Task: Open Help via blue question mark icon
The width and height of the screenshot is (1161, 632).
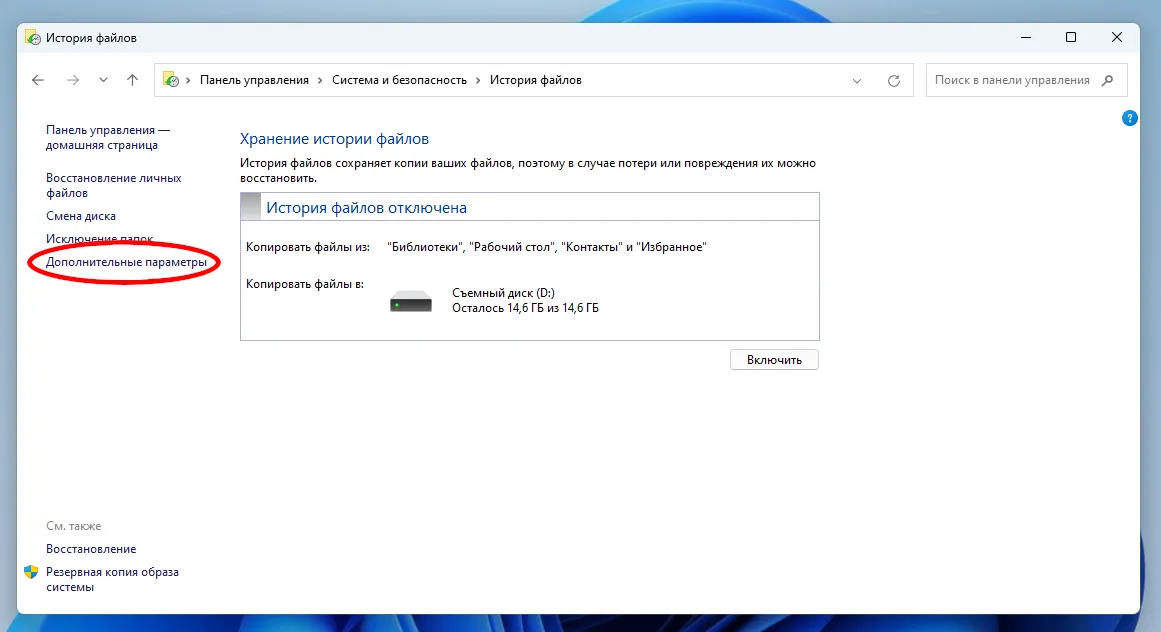Action: (1130, 118)
